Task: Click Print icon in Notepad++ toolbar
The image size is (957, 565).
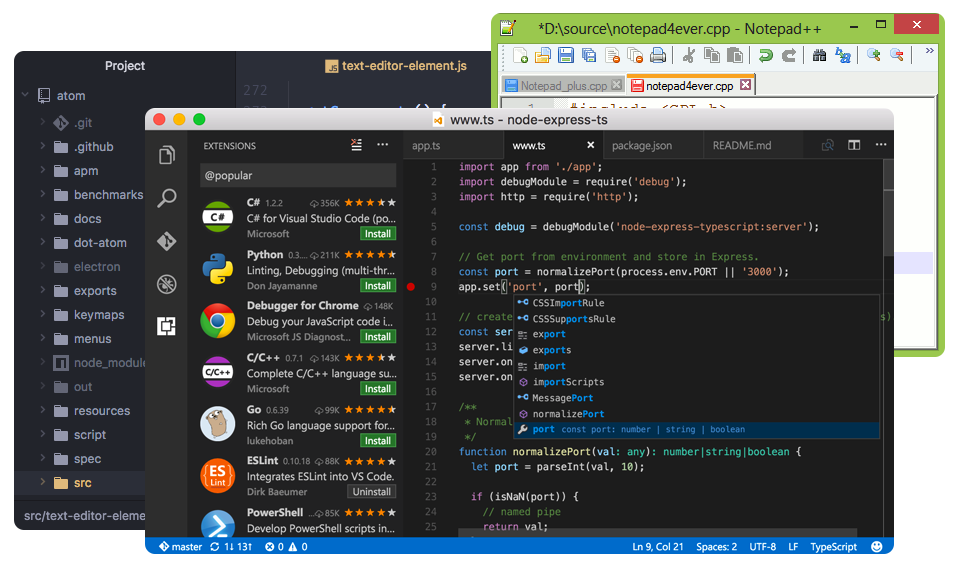Action: pos(658,56)
